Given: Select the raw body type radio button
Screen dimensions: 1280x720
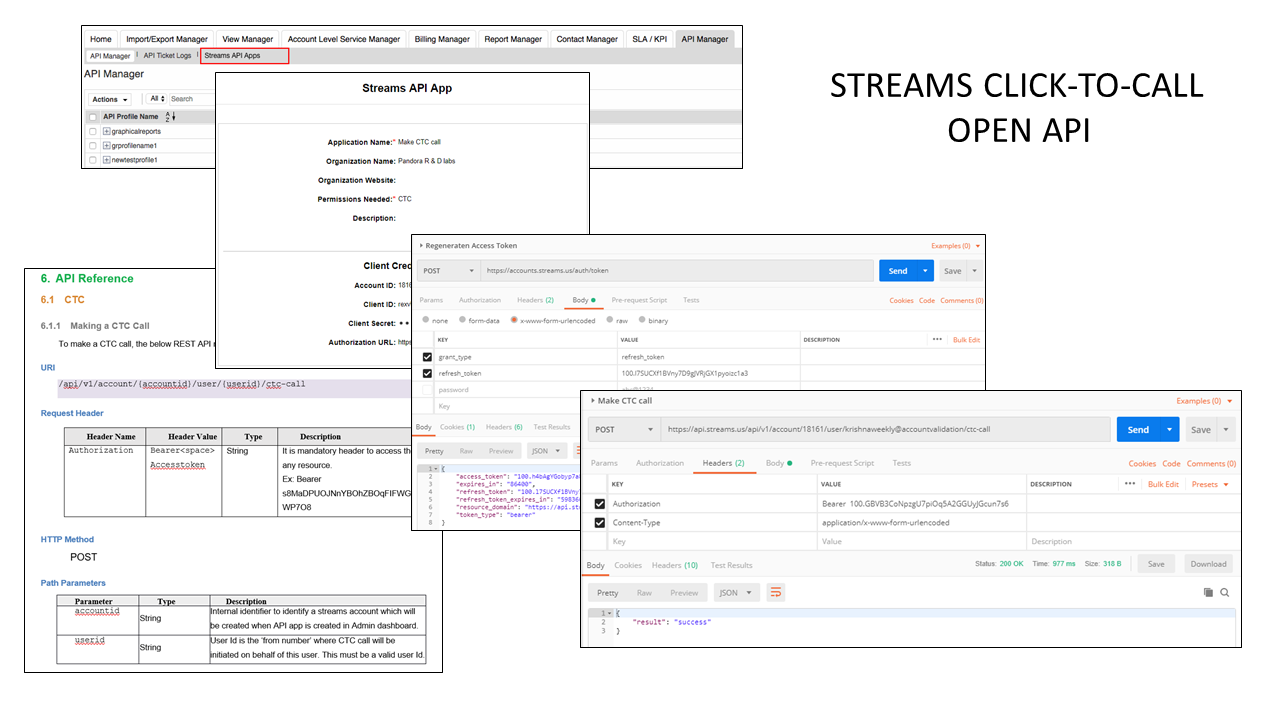Looking at the screenshot, I should 611,321.
